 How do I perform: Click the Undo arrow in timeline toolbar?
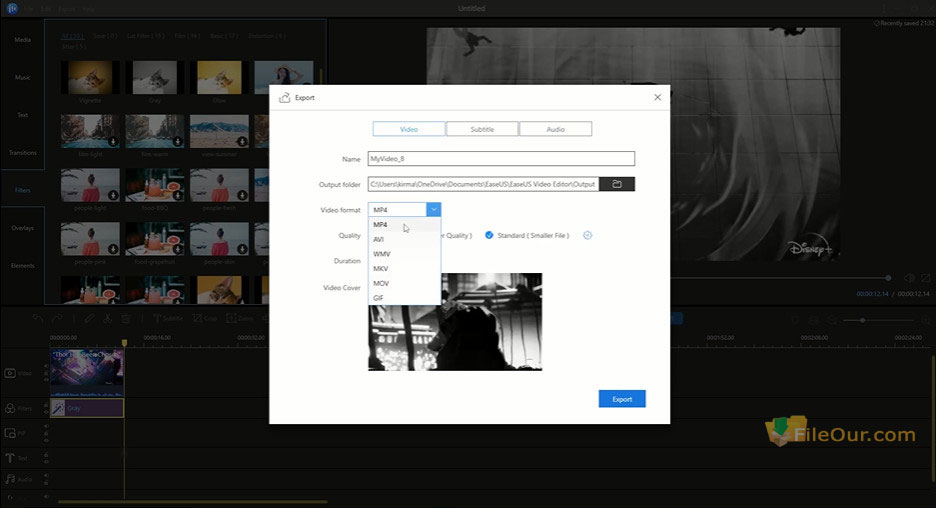[x=38, y=319]
